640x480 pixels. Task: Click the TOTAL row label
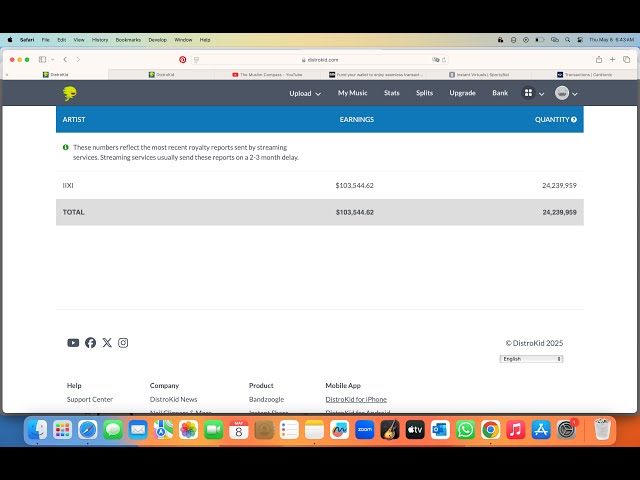(73, 212)
